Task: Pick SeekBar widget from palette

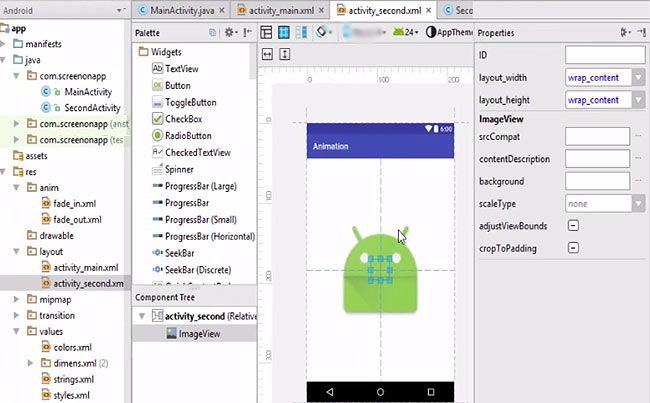Action: 179,253
